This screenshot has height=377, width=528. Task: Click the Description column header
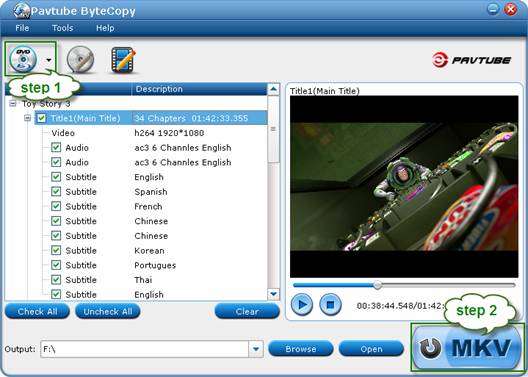[x=199, y=89]
